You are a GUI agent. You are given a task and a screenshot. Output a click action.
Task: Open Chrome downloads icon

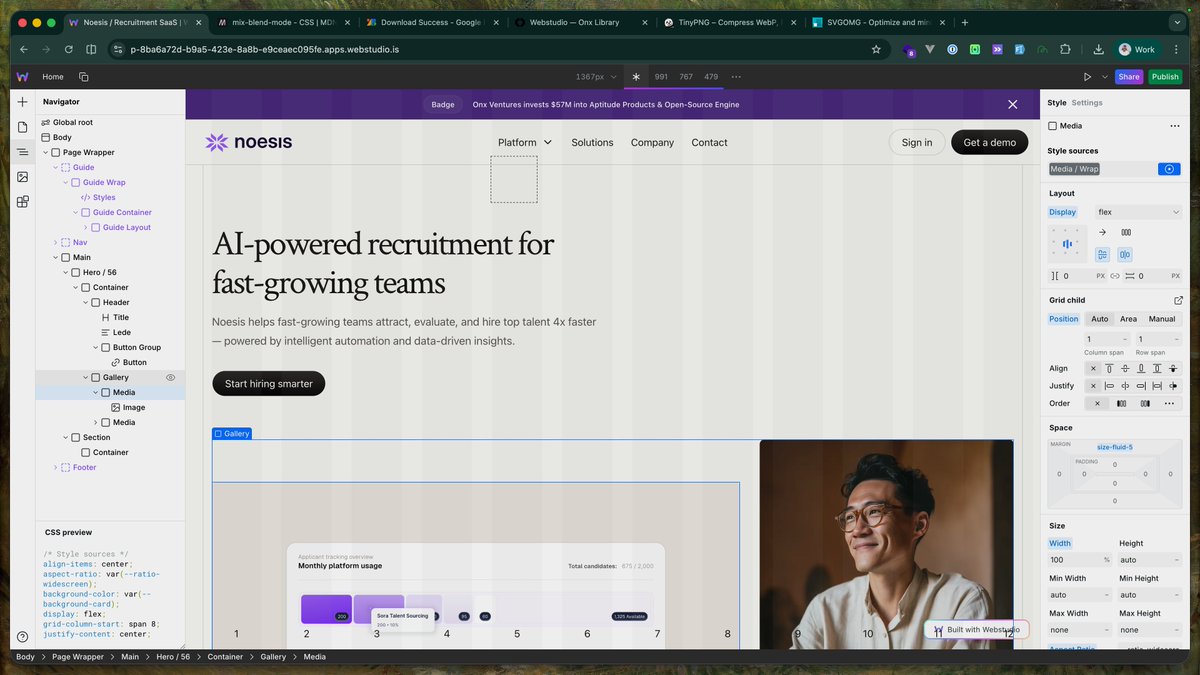tap(1099, 49)
